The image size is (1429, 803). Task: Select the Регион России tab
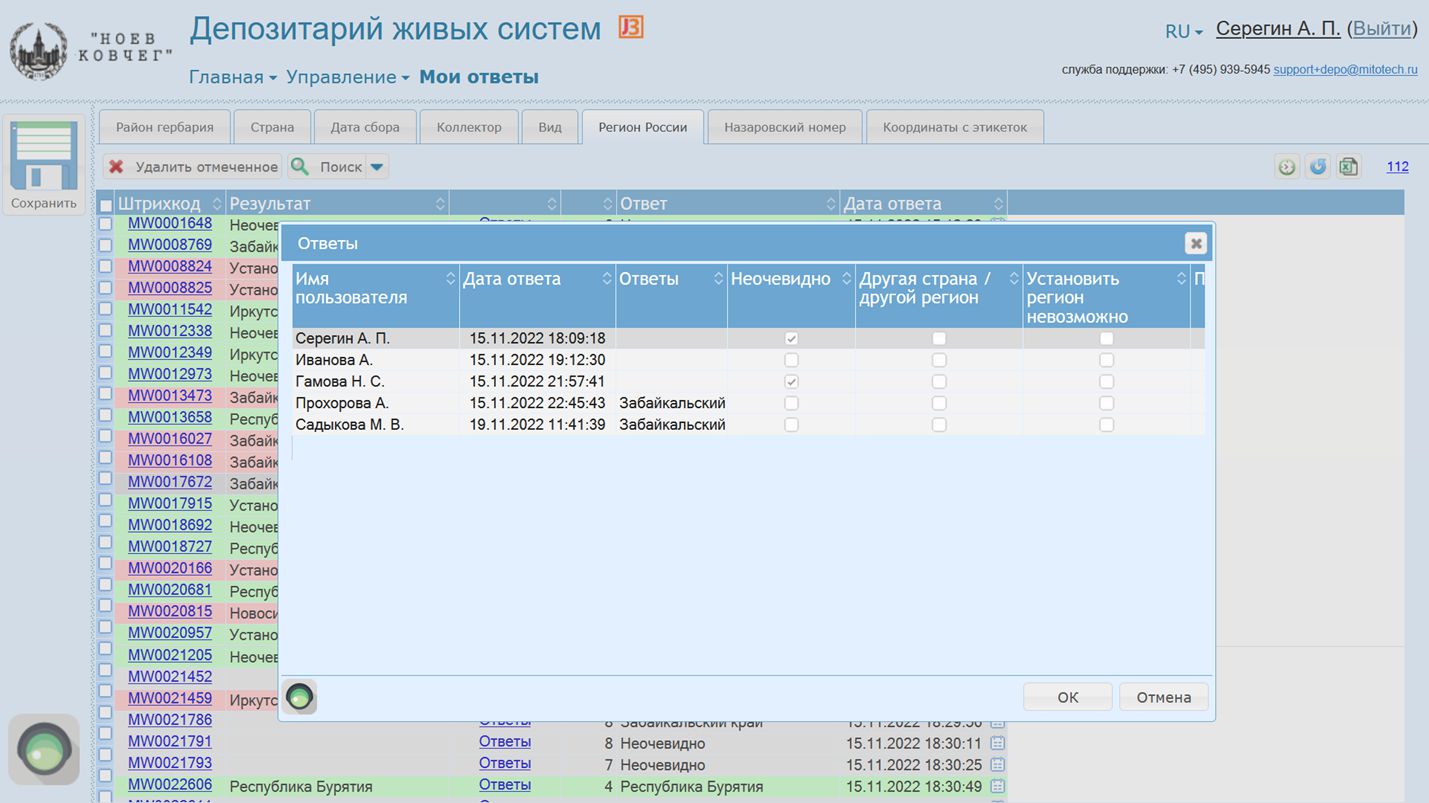[x=643, y=127]
